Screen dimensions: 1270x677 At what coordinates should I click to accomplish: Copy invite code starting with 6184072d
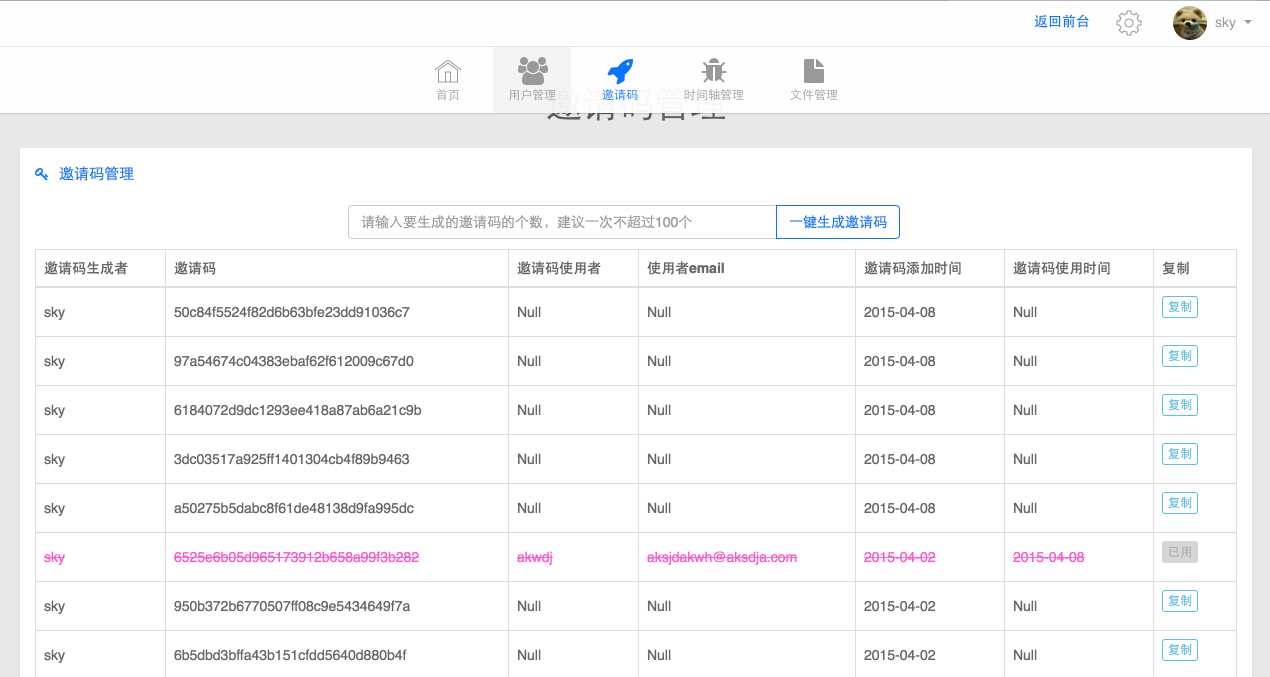point(1180,405)
